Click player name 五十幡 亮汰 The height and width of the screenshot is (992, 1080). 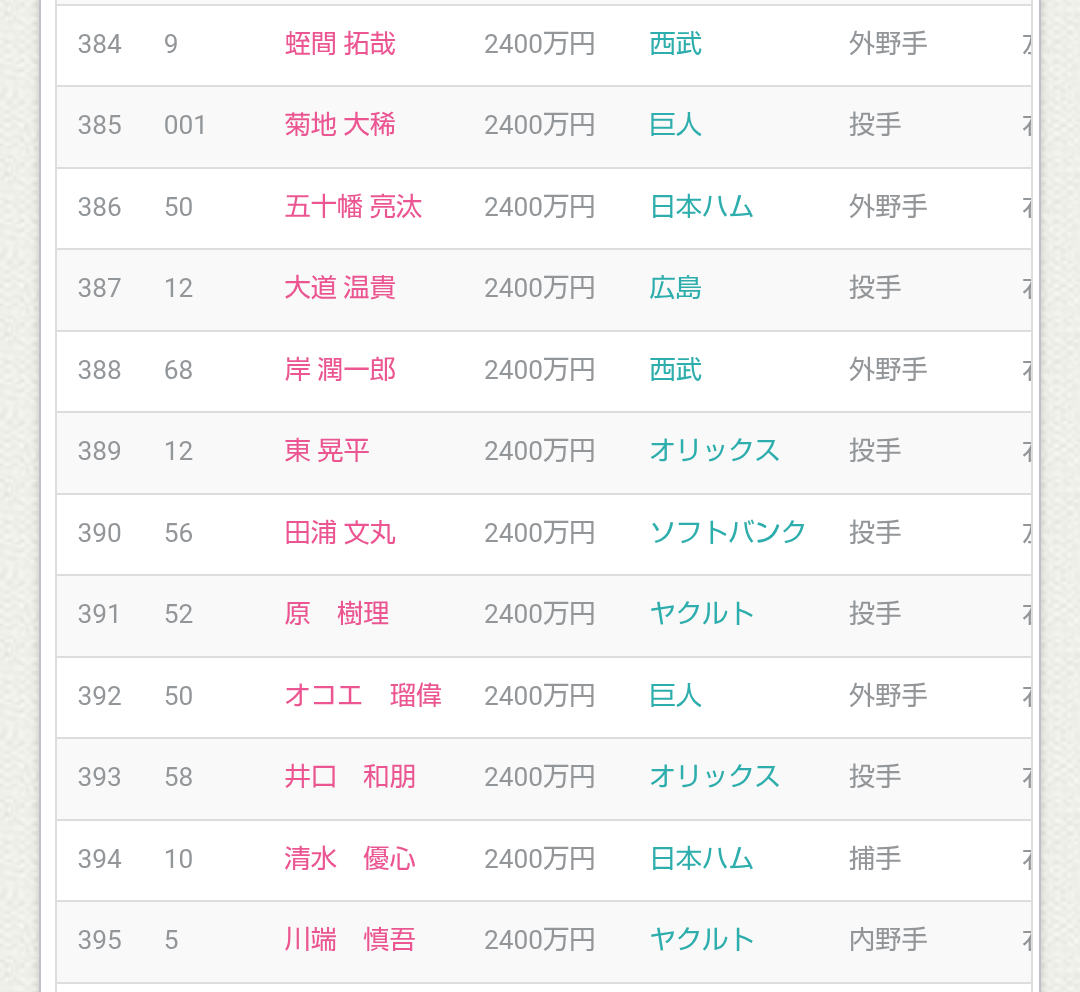coord(353,207)
